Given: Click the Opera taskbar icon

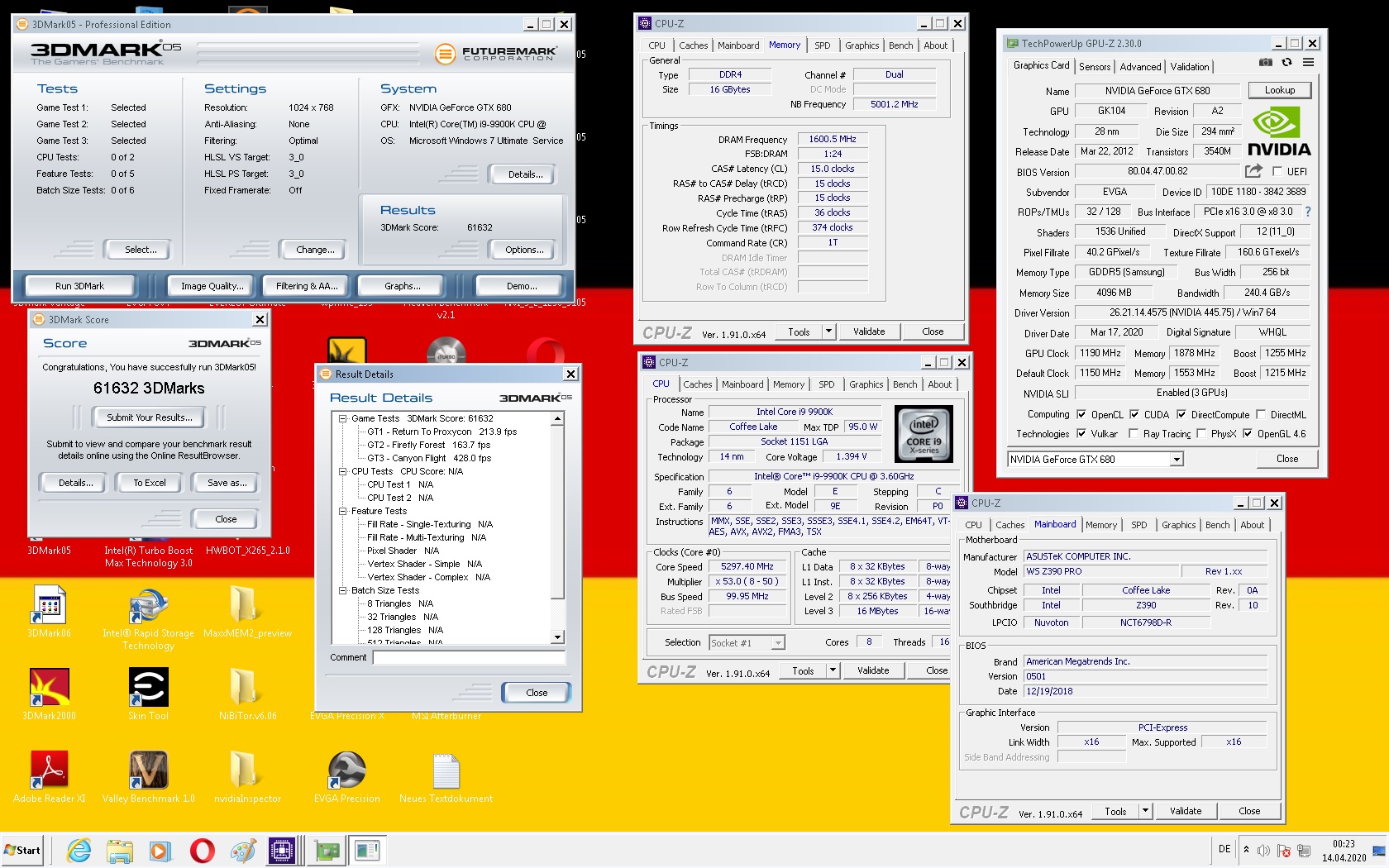Looking at the screenshot, I should [x=202, y=850].
